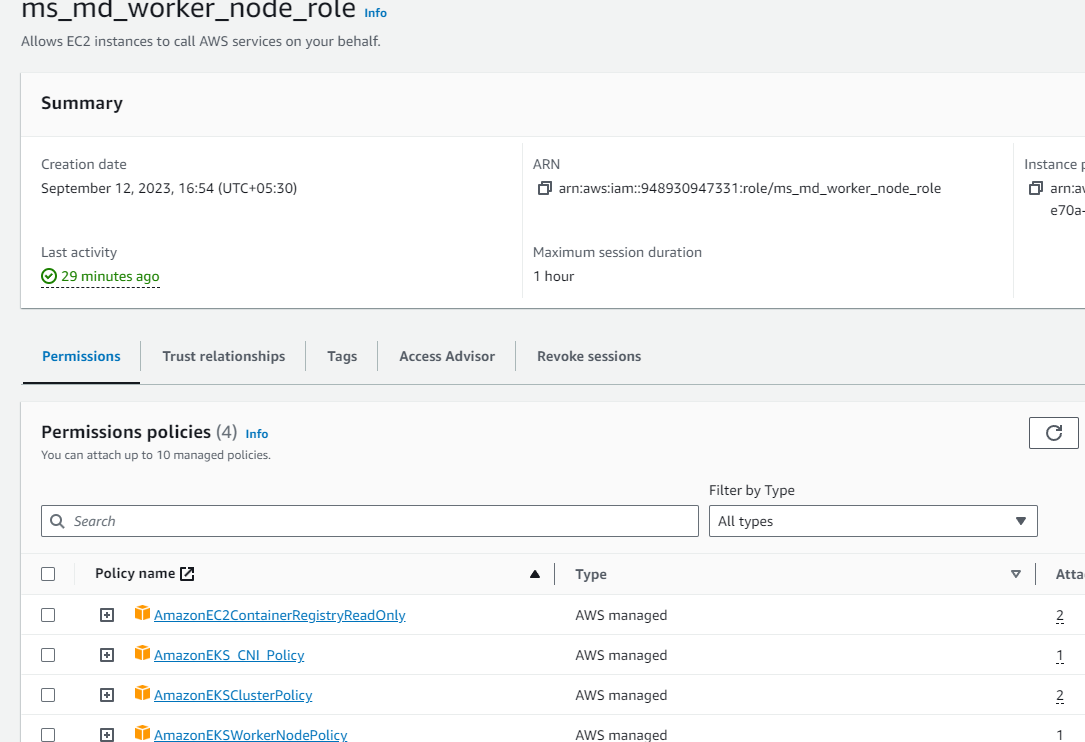
Task: Sort by Policy name ascending arrow
Action: coord(534,574)
